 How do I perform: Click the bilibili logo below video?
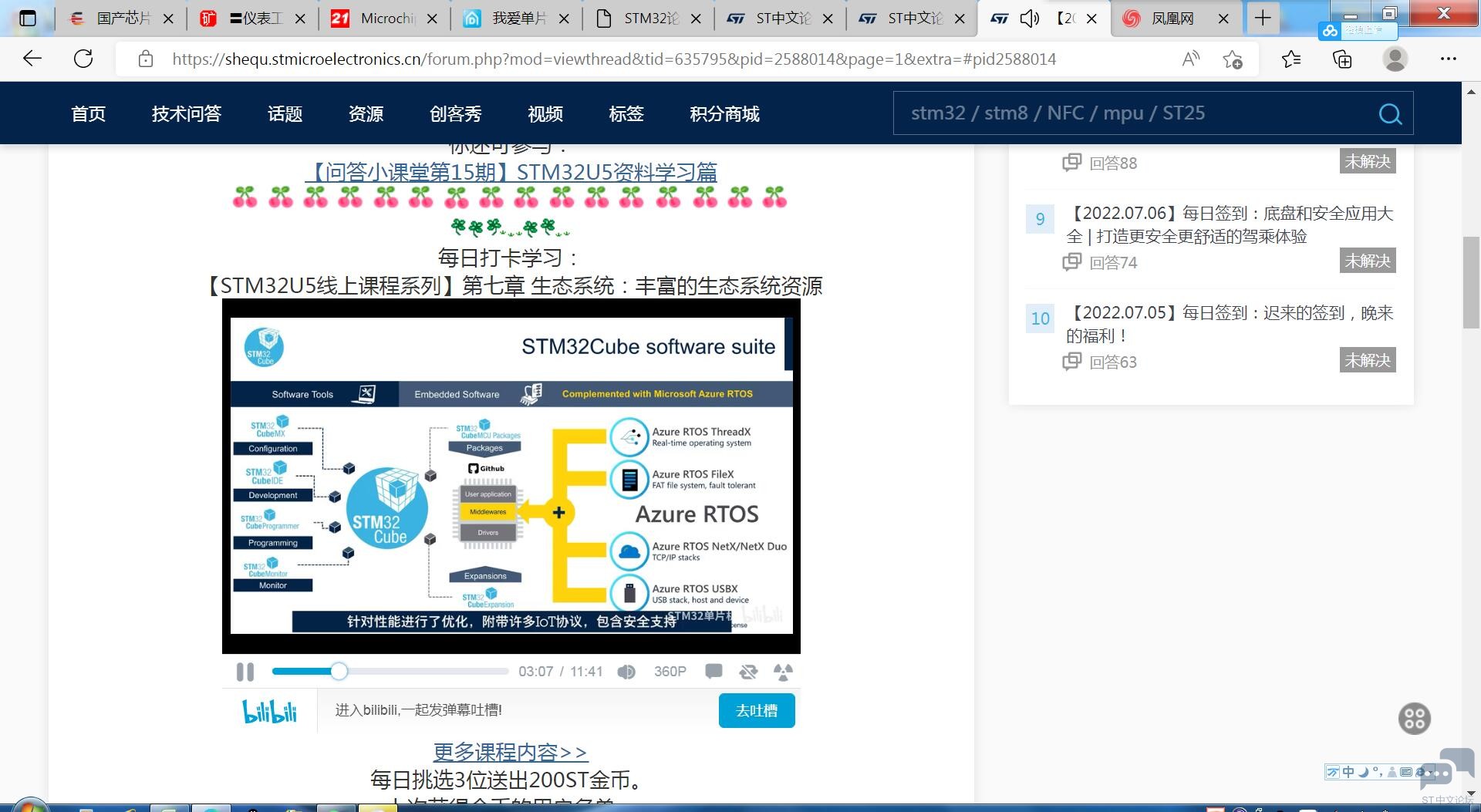[x=269, y=711]
